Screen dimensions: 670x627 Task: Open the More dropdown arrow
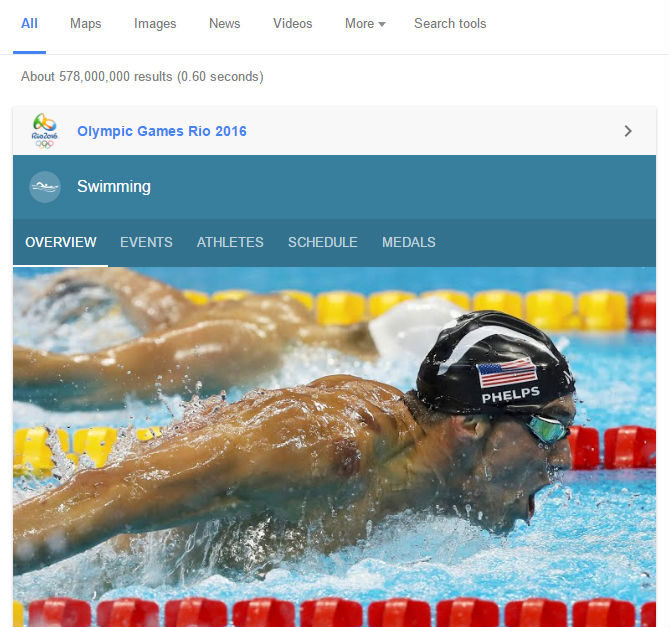click(x=382, y=24)
